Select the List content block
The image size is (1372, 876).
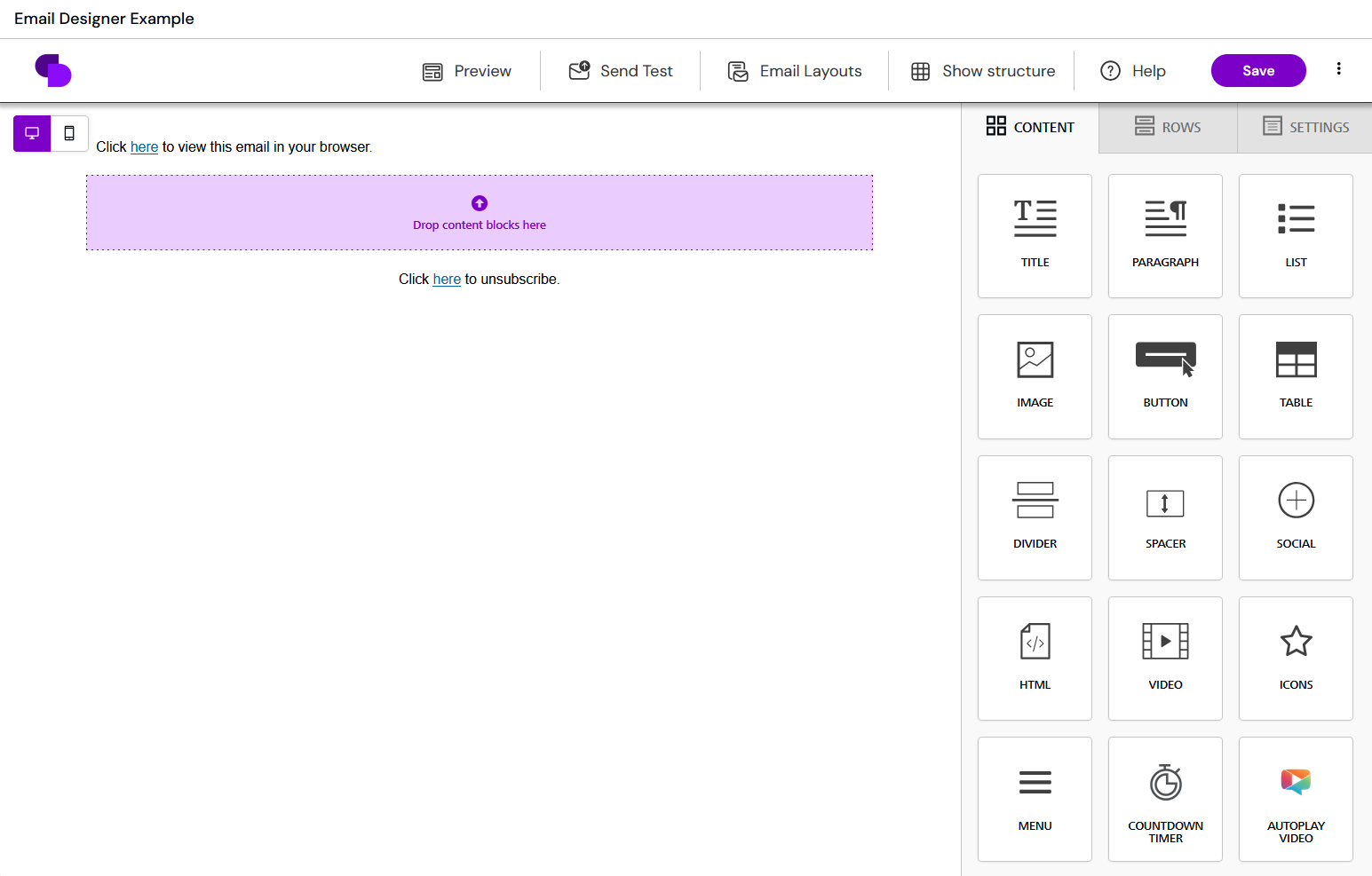click(1296, 236)
